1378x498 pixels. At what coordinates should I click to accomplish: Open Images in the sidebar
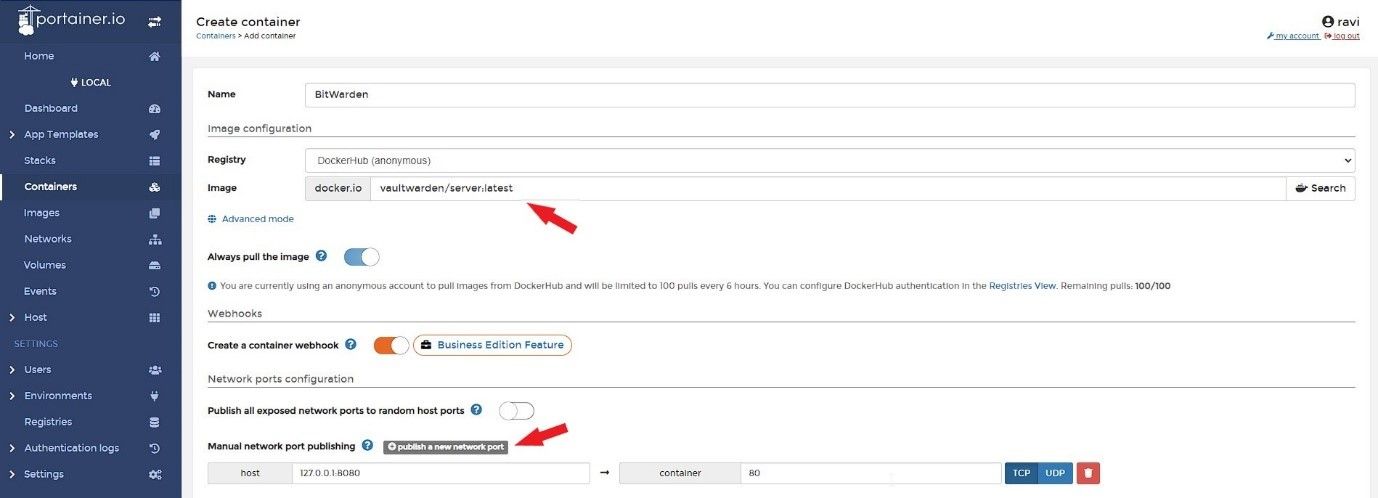pyautogui.click(x=42, y=213)
